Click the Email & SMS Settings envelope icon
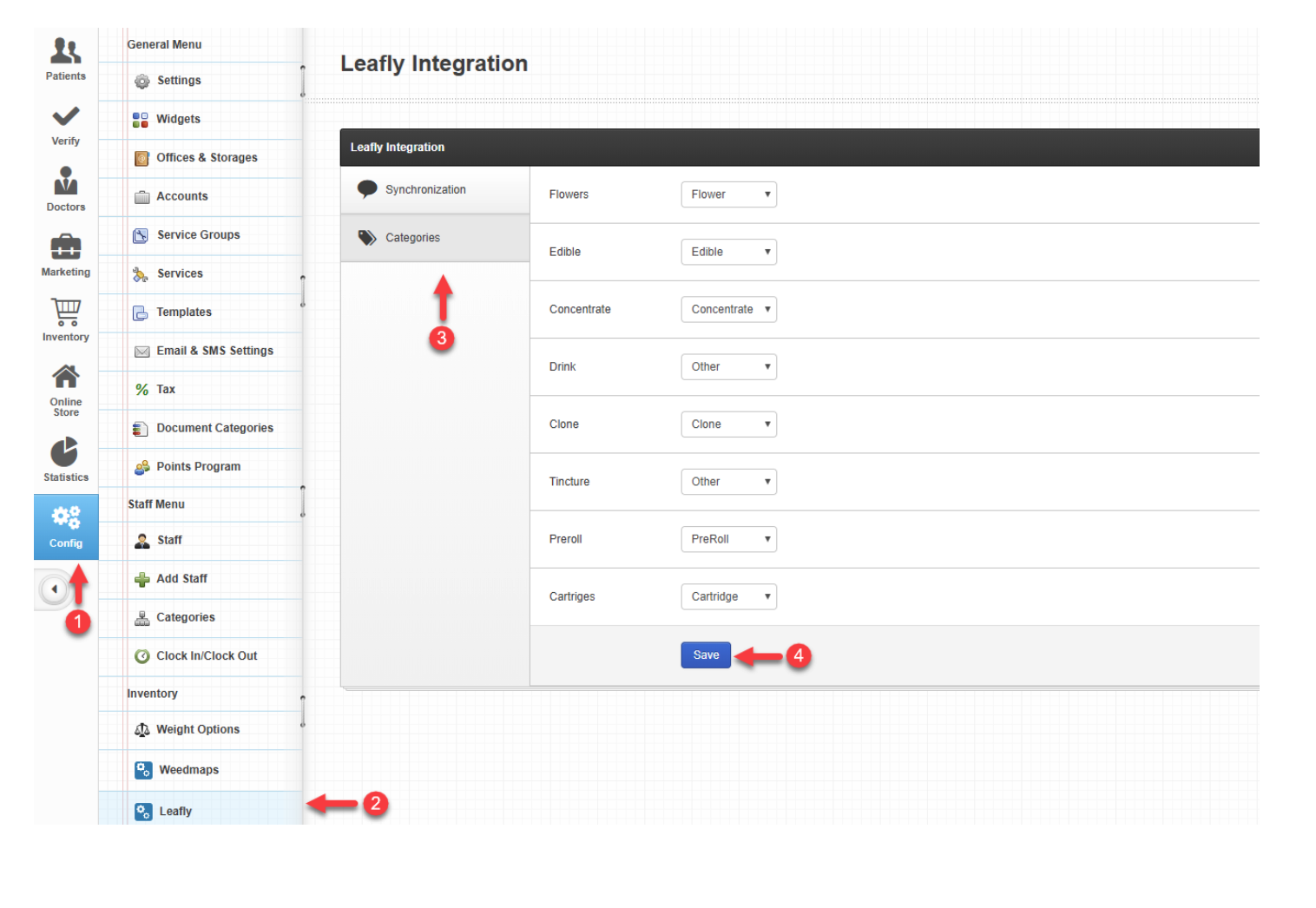Screen dimensions: 1316x908 point(142,352)
